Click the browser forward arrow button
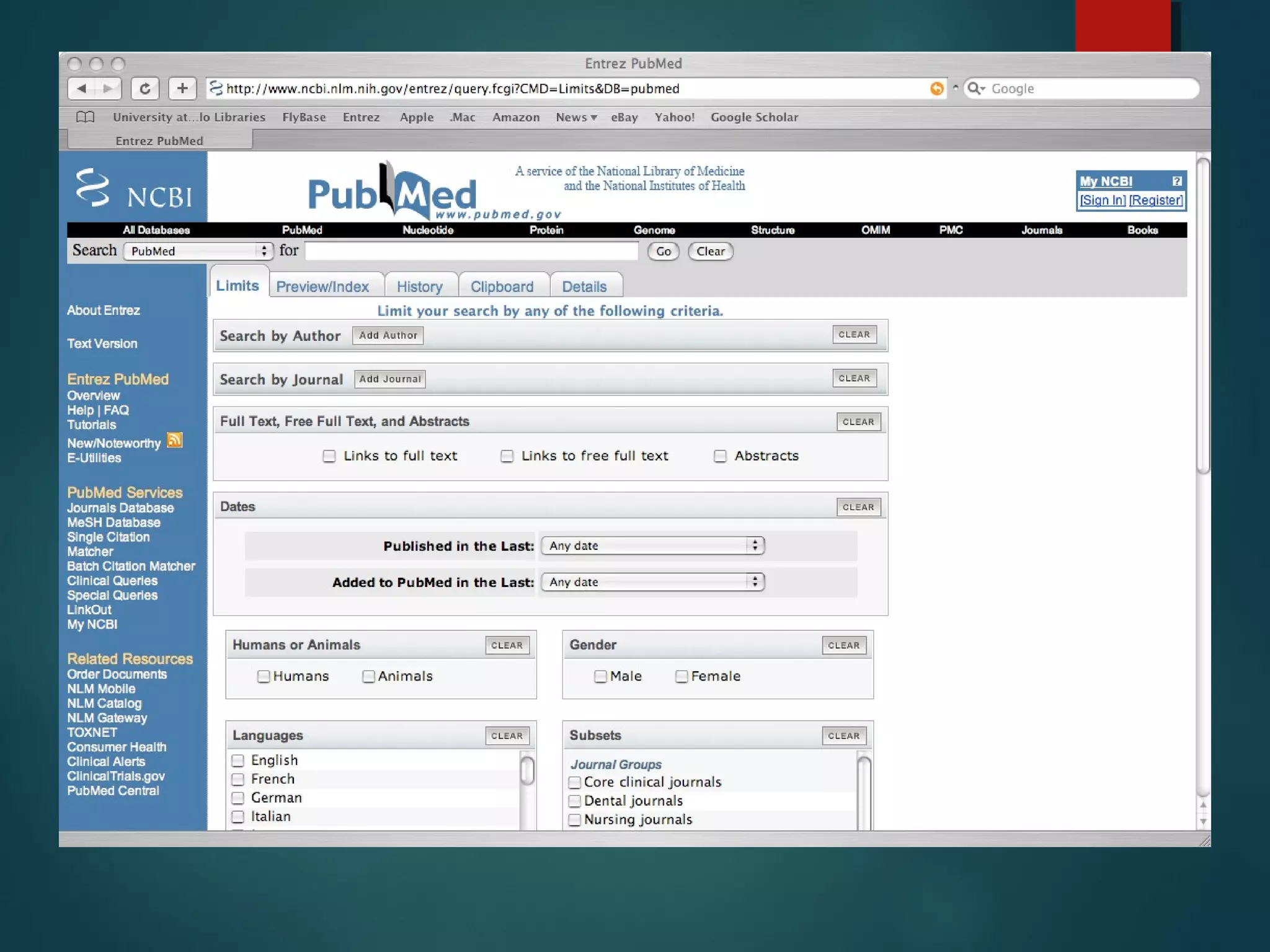 108,89
